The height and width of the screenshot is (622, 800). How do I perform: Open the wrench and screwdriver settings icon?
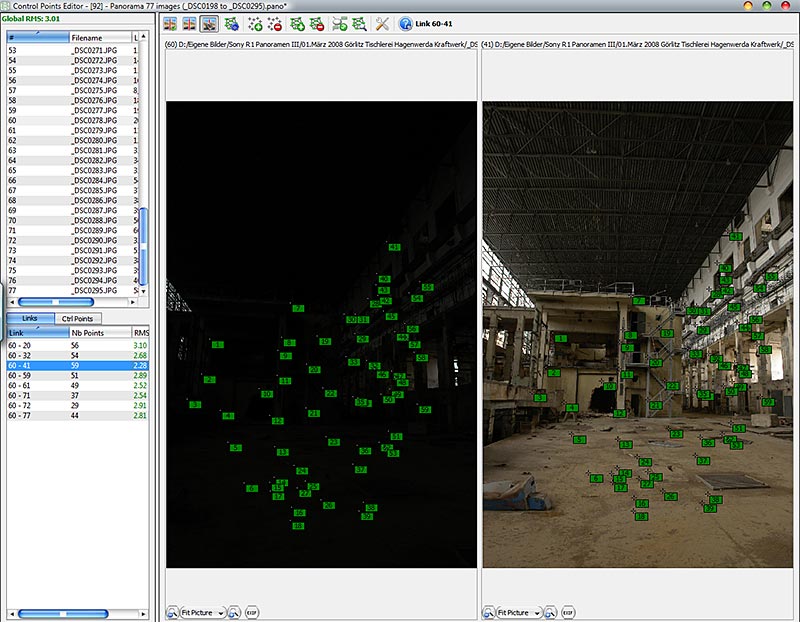click(381, 23)
